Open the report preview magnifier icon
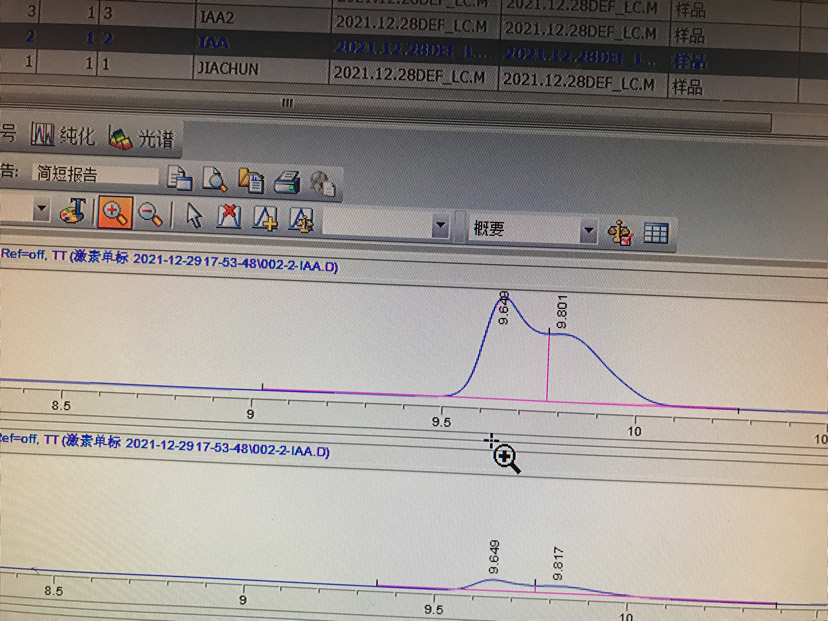Image resolution: width=828 pixels, height=621 pixels. [x=215, y=179]
